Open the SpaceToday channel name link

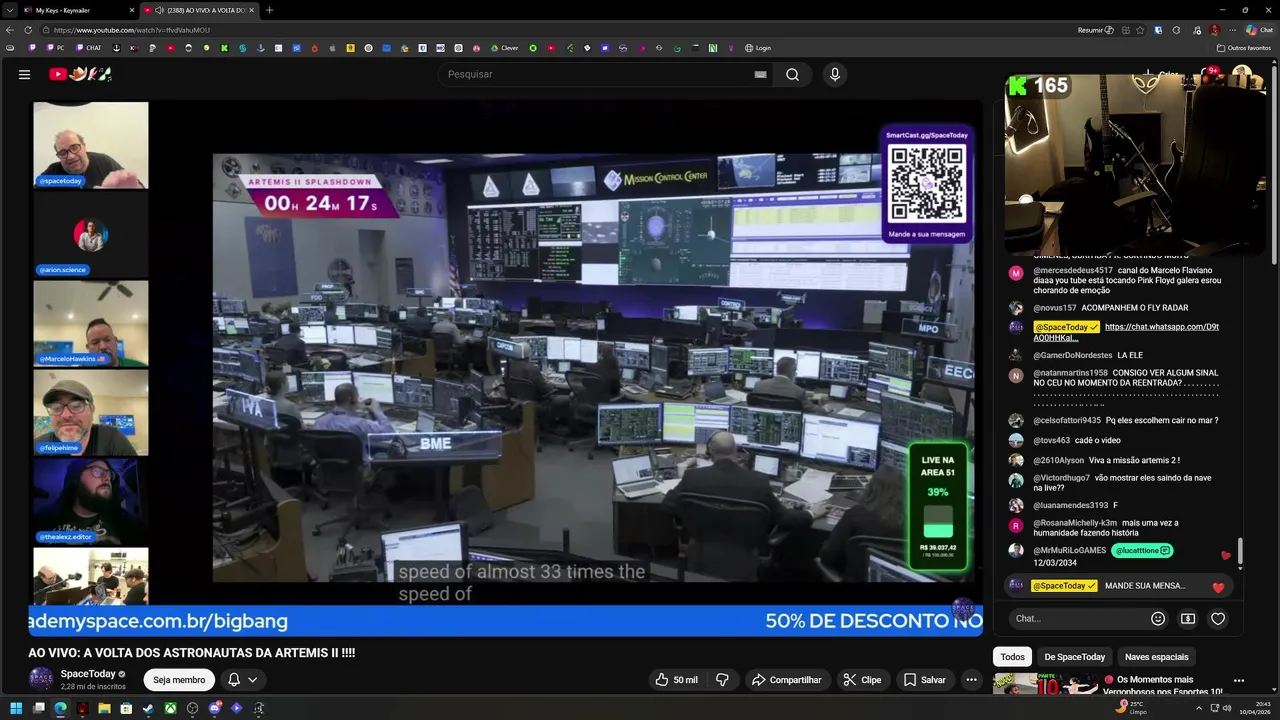88,674
